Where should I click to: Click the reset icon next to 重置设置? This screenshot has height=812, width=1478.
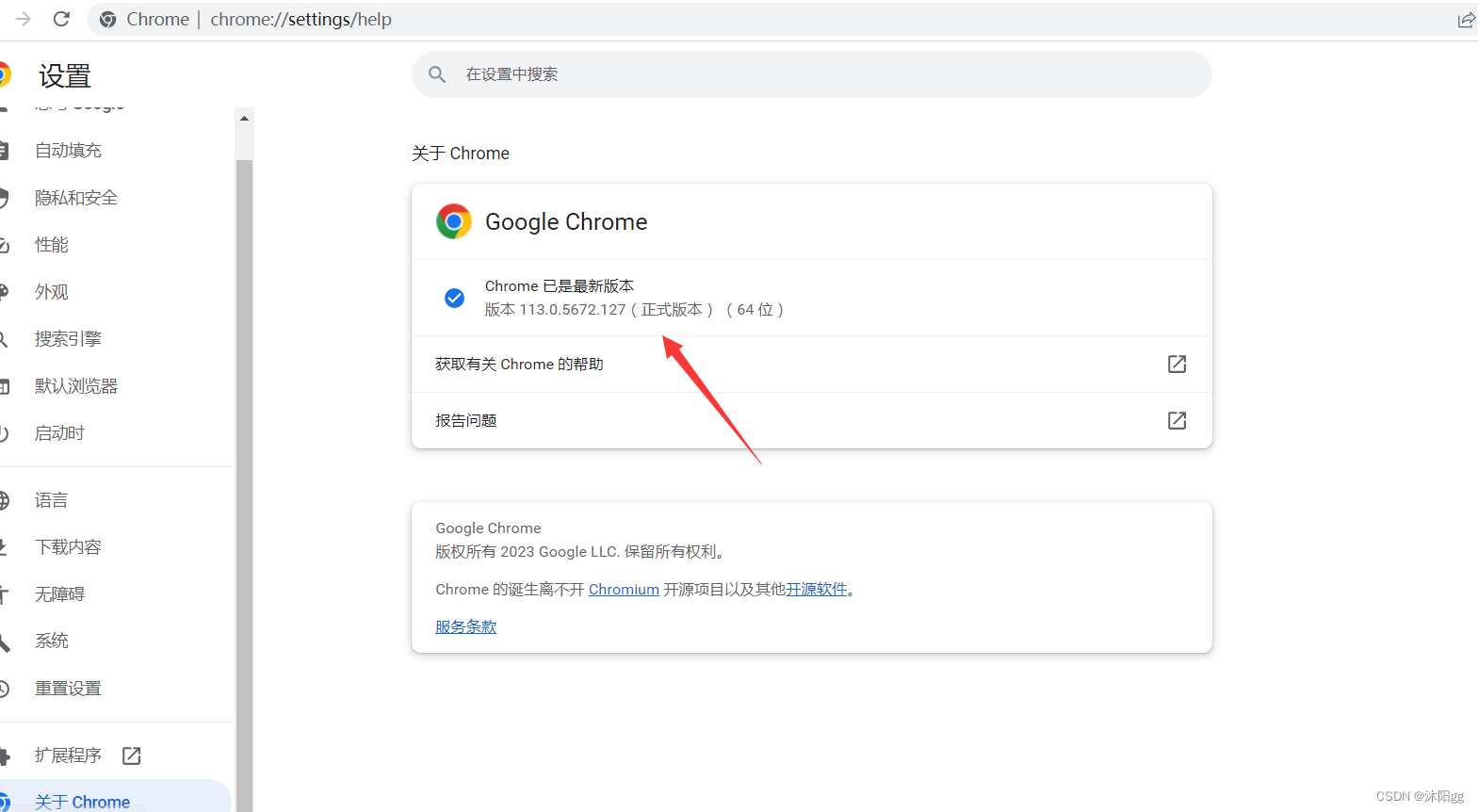pyautogui.click(x=4, y=689)
